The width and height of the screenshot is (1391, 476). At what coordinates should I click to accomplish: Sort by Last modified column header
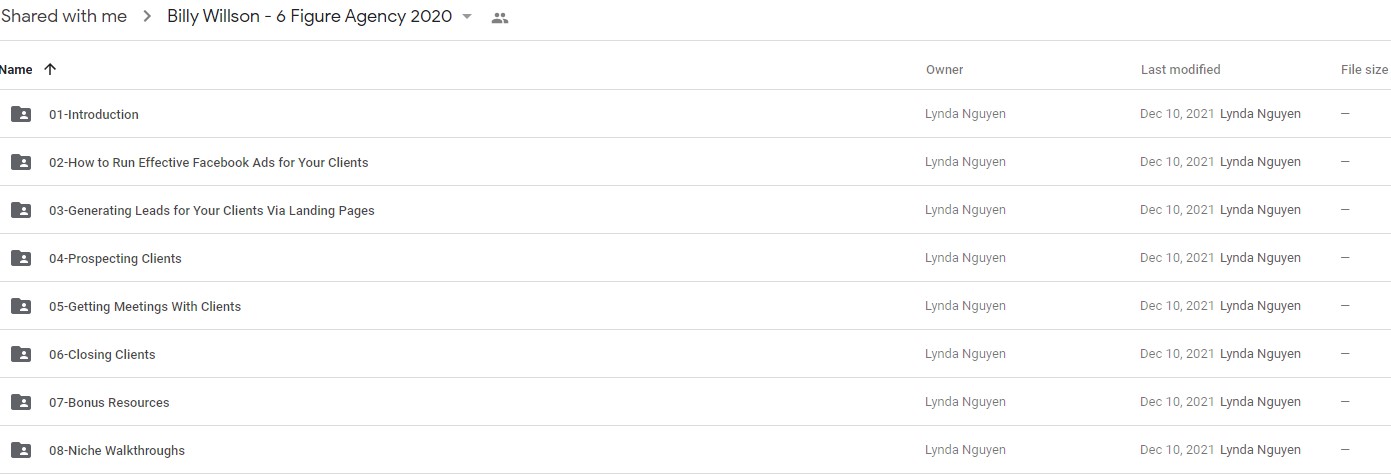tap(1180, 70)
